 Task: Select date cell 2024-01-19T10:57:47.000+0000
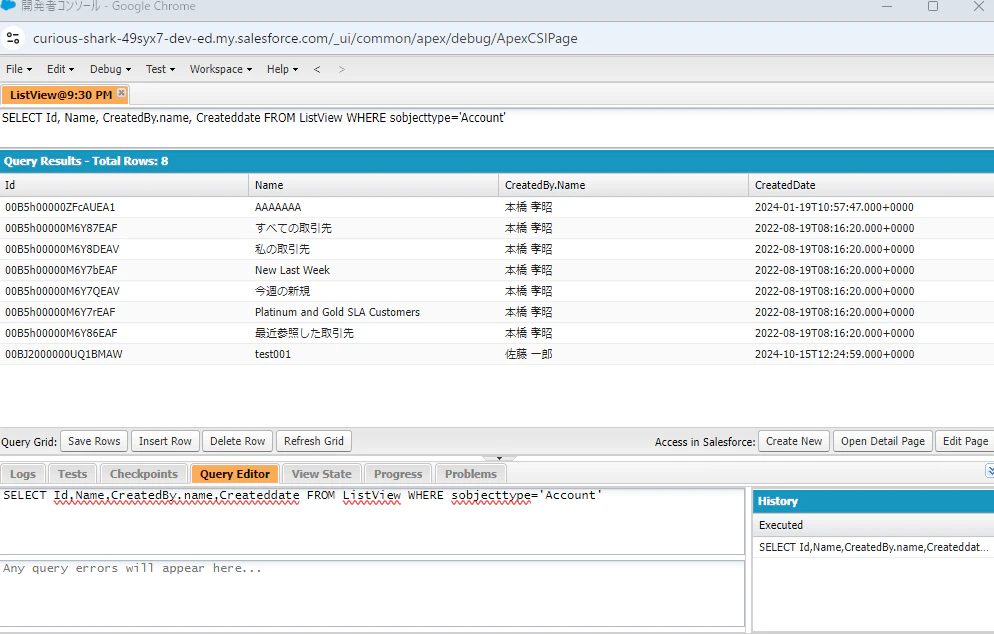tap(871, 207)
